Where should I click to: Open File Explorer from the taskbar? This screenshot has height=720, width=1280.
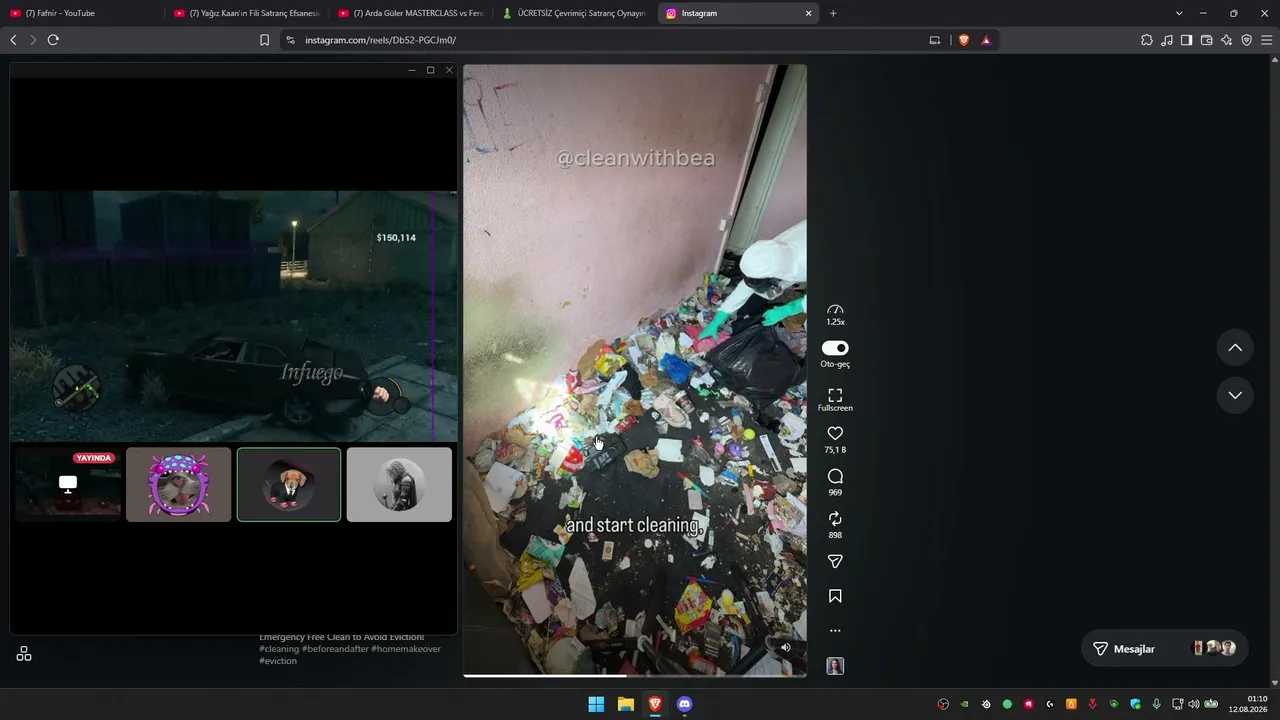point(626,704)
